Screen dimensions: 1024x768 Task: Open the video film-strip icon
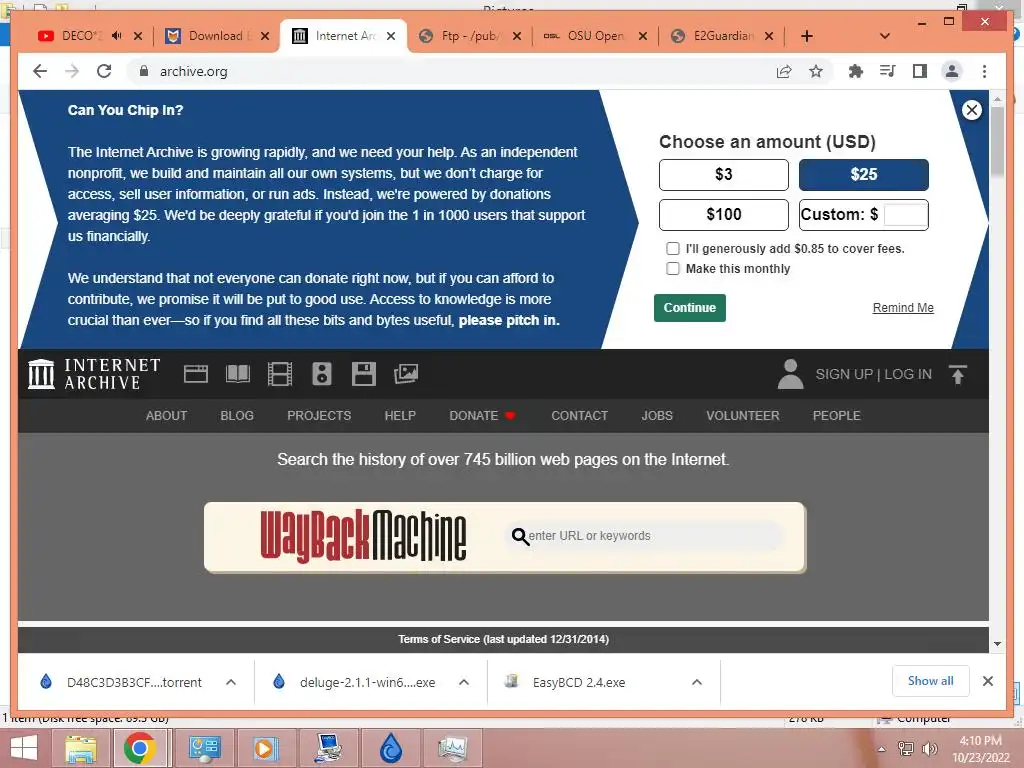point(280,374)
